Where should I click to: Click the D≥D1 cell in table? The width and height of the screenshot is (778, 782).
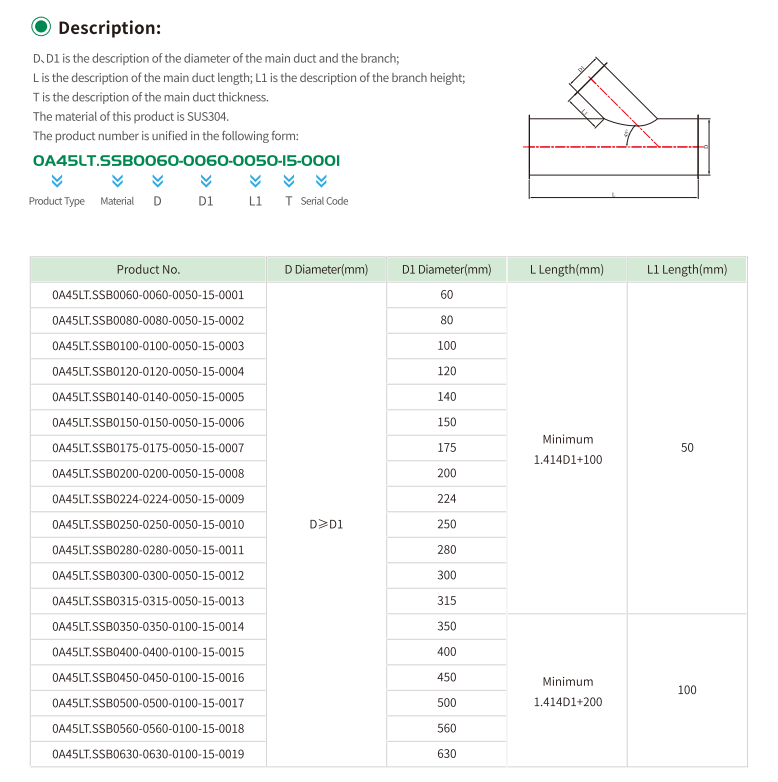326,525
